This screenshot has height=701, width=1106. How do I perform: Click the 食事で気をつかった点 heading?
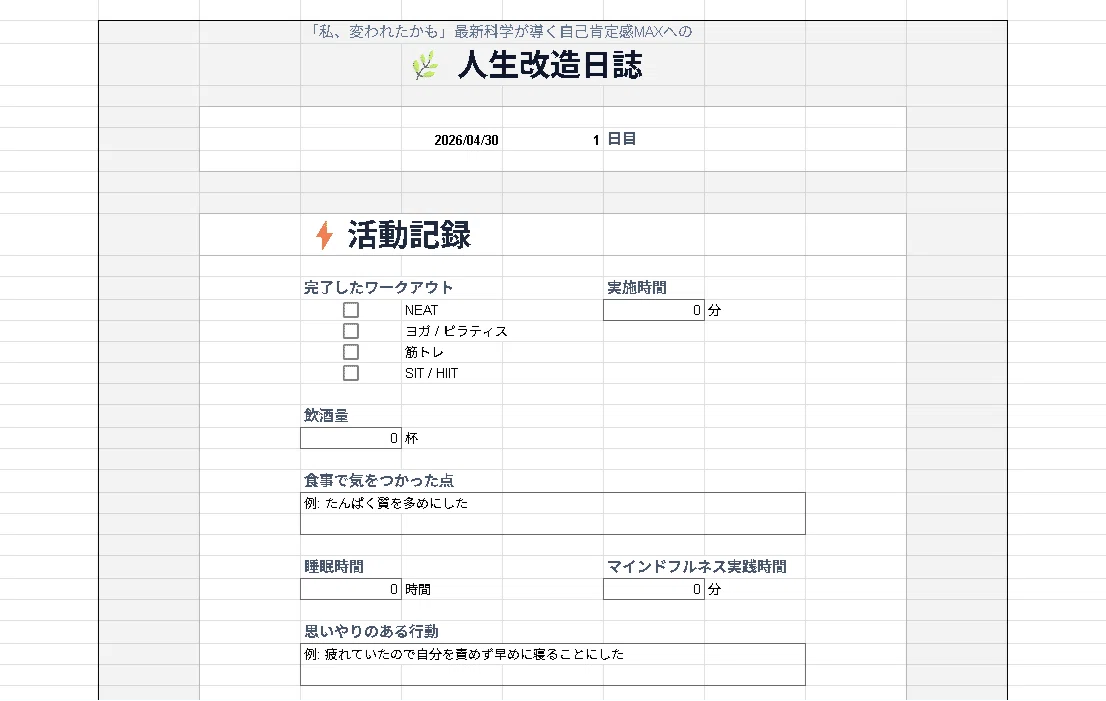coord(379,480)
